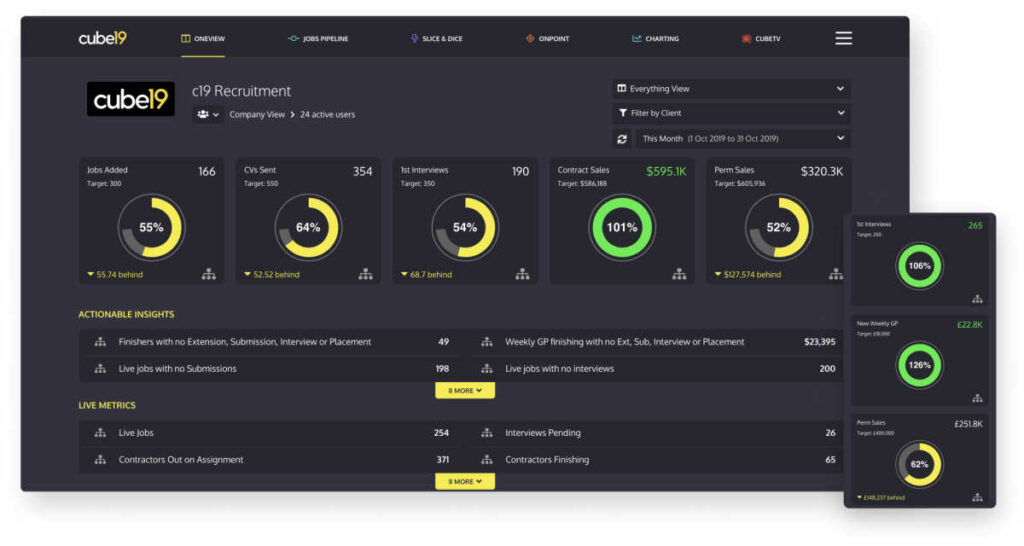Click the 64% CVs Sent progress ring
This screenshot has height=546, width=1024.
308,227
